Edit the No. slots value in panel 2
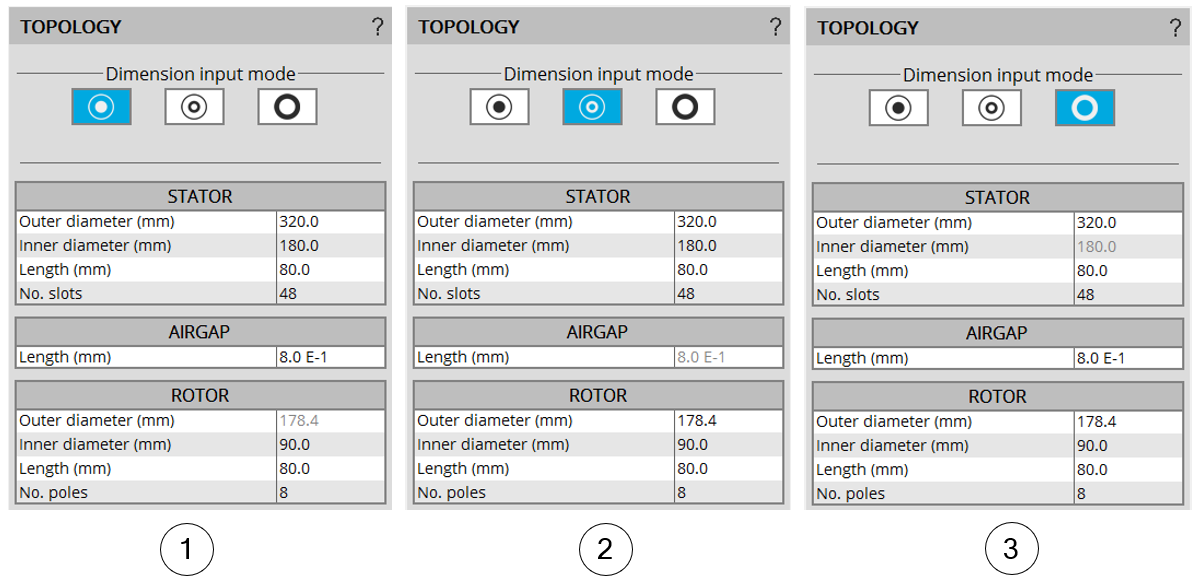This screenshot has height=587, width=1199. pos(728,294)
